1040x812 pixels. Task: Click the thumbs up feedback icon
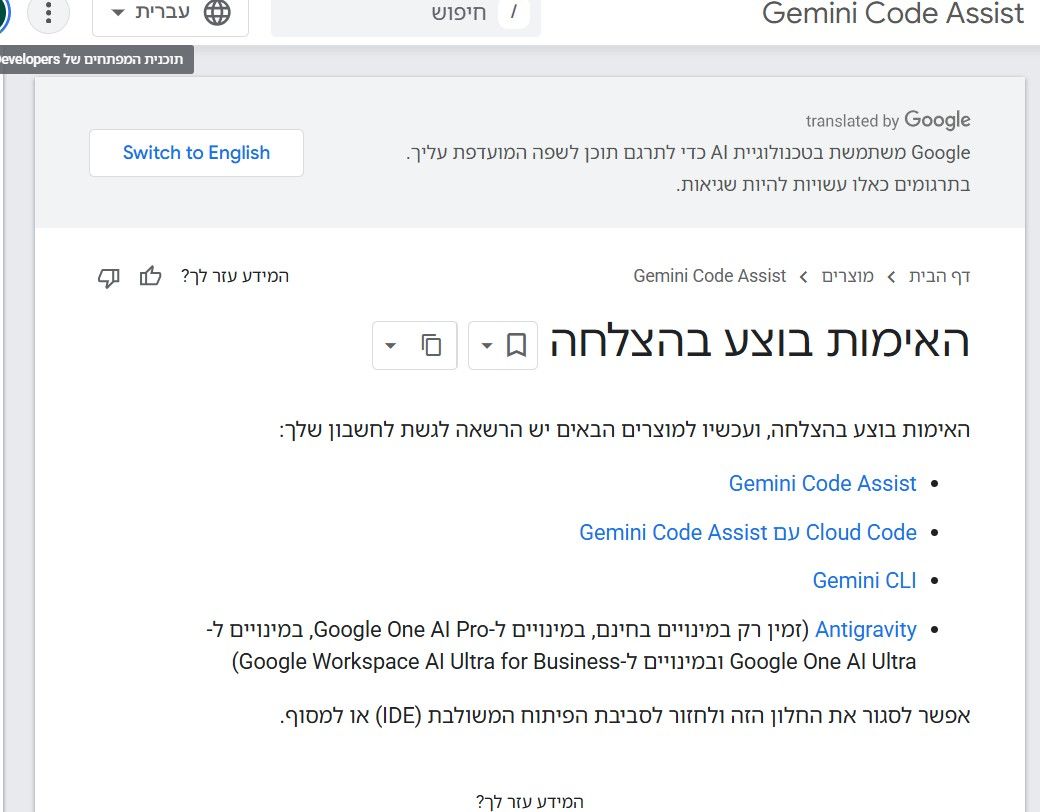point(151,275)
